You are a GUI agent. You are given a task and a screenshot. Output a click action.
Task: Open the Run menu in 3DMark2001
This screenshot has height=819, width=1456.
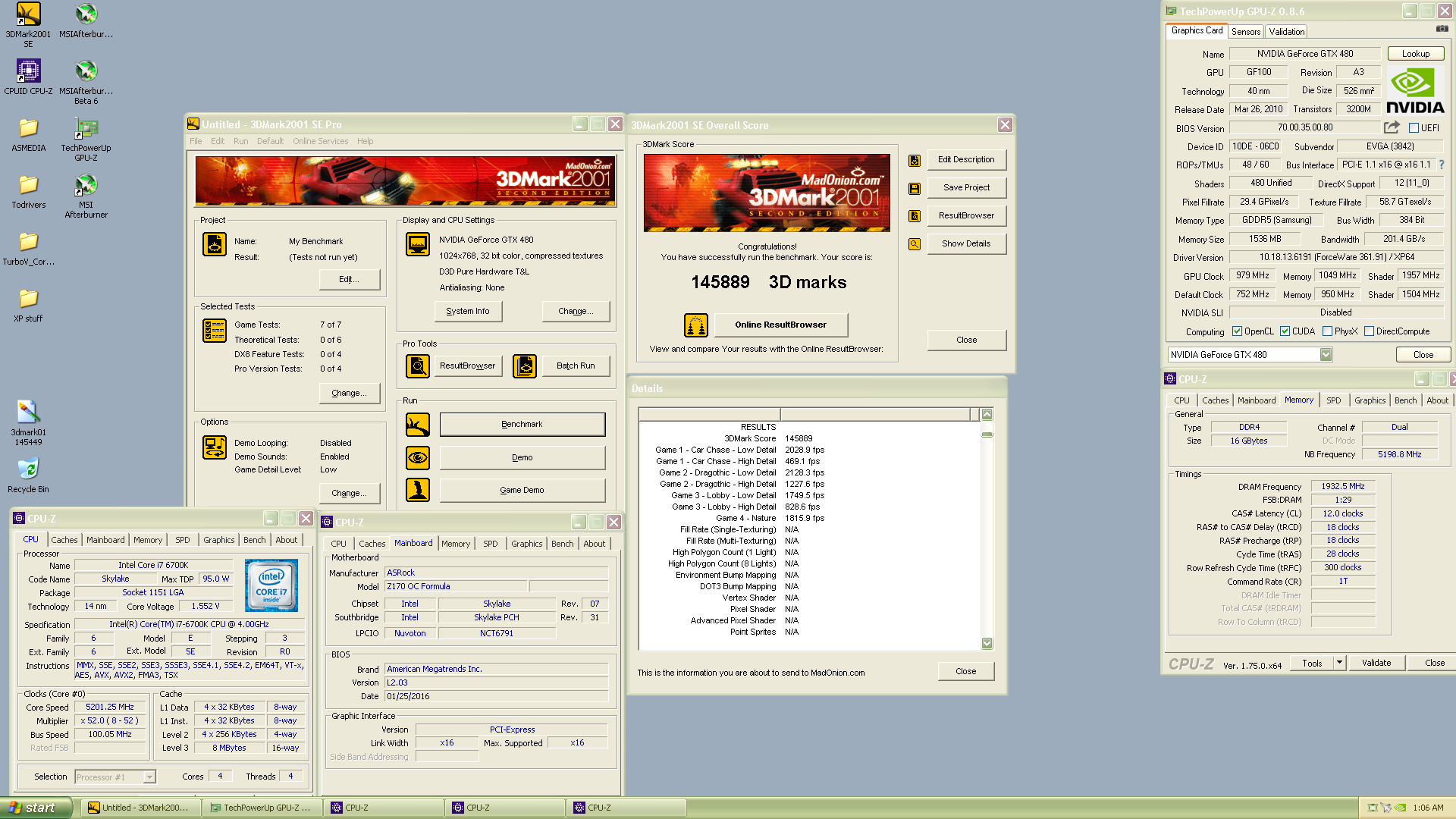(x=240, y=141)
